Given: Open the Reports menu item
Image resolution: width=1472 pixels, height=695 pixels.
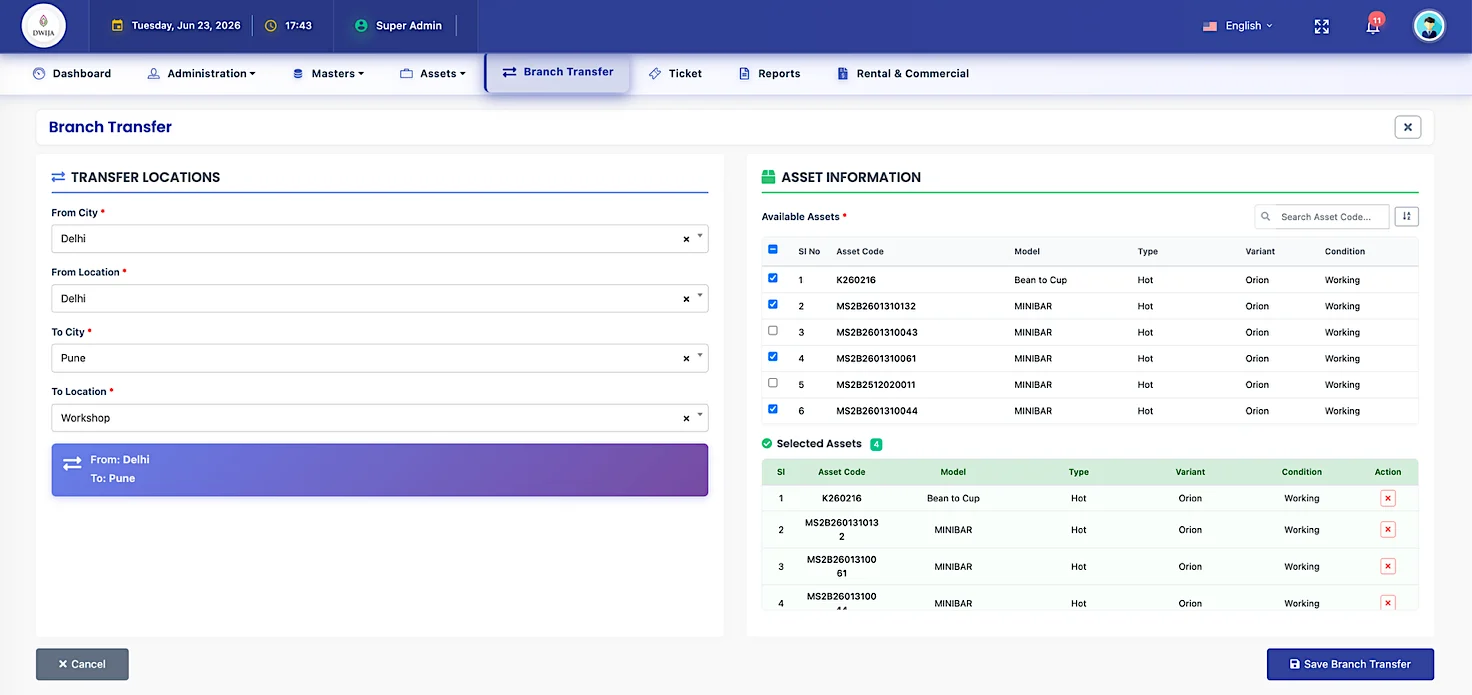Looking at the screenshot, I should pyautogui.click(x=769, y=73).
